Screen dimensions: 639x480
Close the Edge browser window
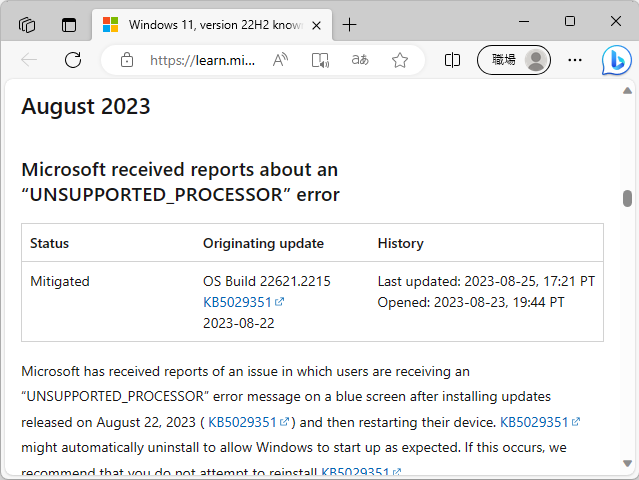[616, 21]
